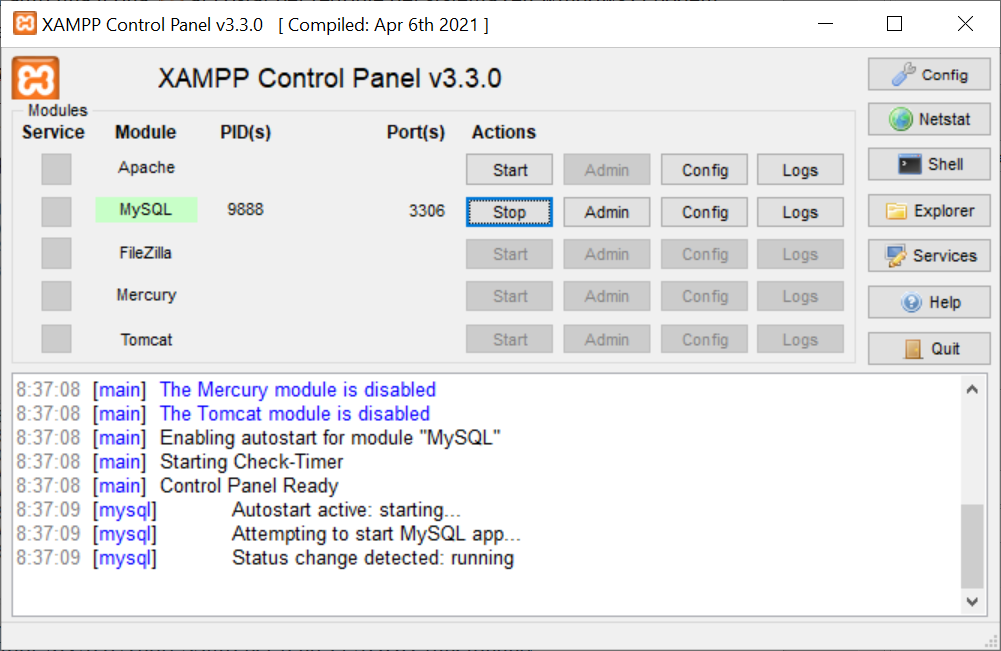Open Services with the tools icon button

(x=929, y=256)
